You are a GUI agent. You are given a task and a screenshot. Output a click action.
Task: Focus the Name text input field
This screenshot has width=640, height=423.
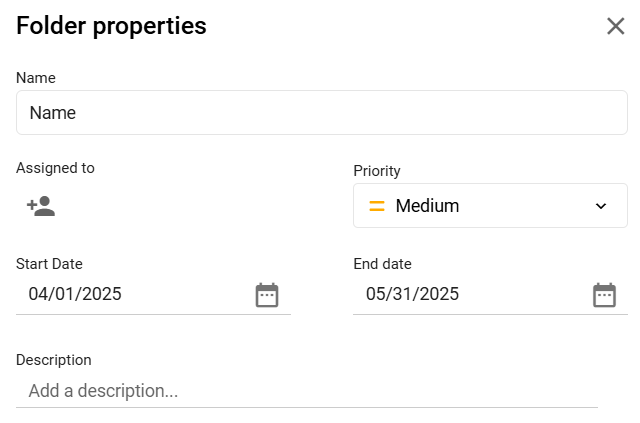(x=322, y=113)
